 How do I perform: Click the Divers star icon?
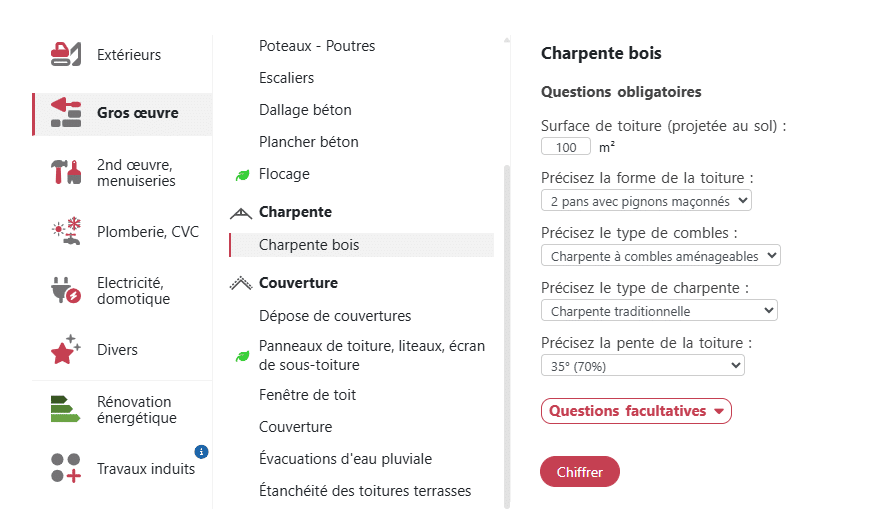point(66,350)
